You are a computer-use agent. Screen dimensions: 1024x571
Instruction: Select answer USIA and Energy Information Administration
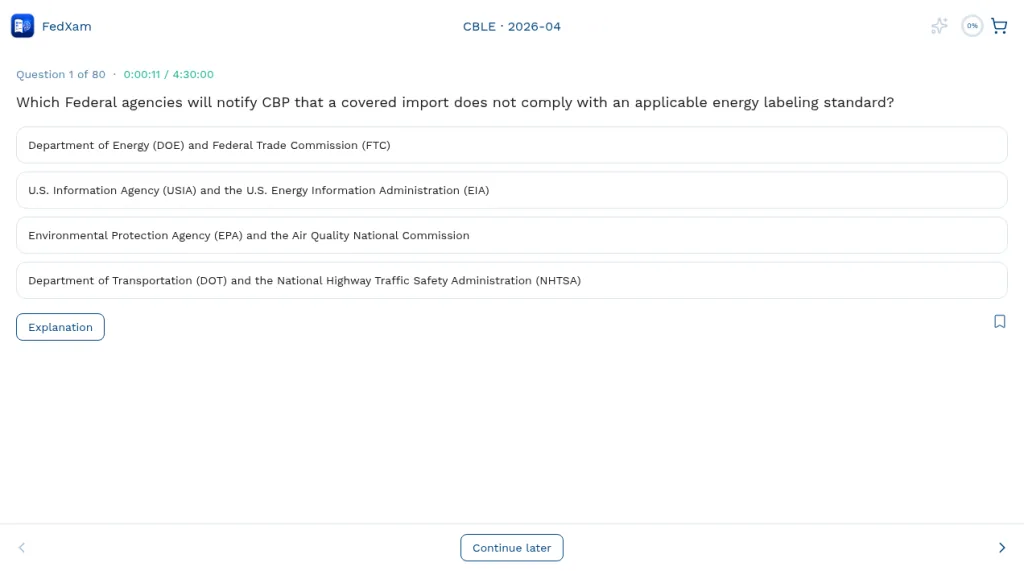click(x=511, y=190)
